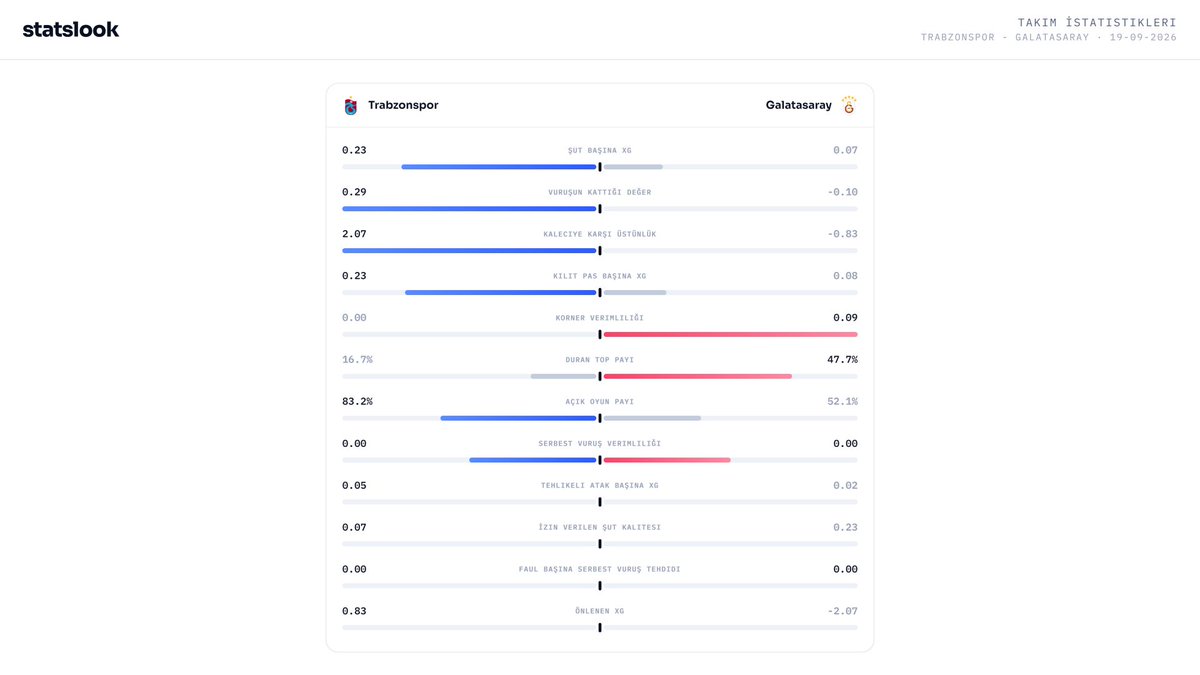Click the VURUŞUN KATTIĞI DEĞER label
The width and height of the screenshot is (1200, 675).
[x=600, y=193]
